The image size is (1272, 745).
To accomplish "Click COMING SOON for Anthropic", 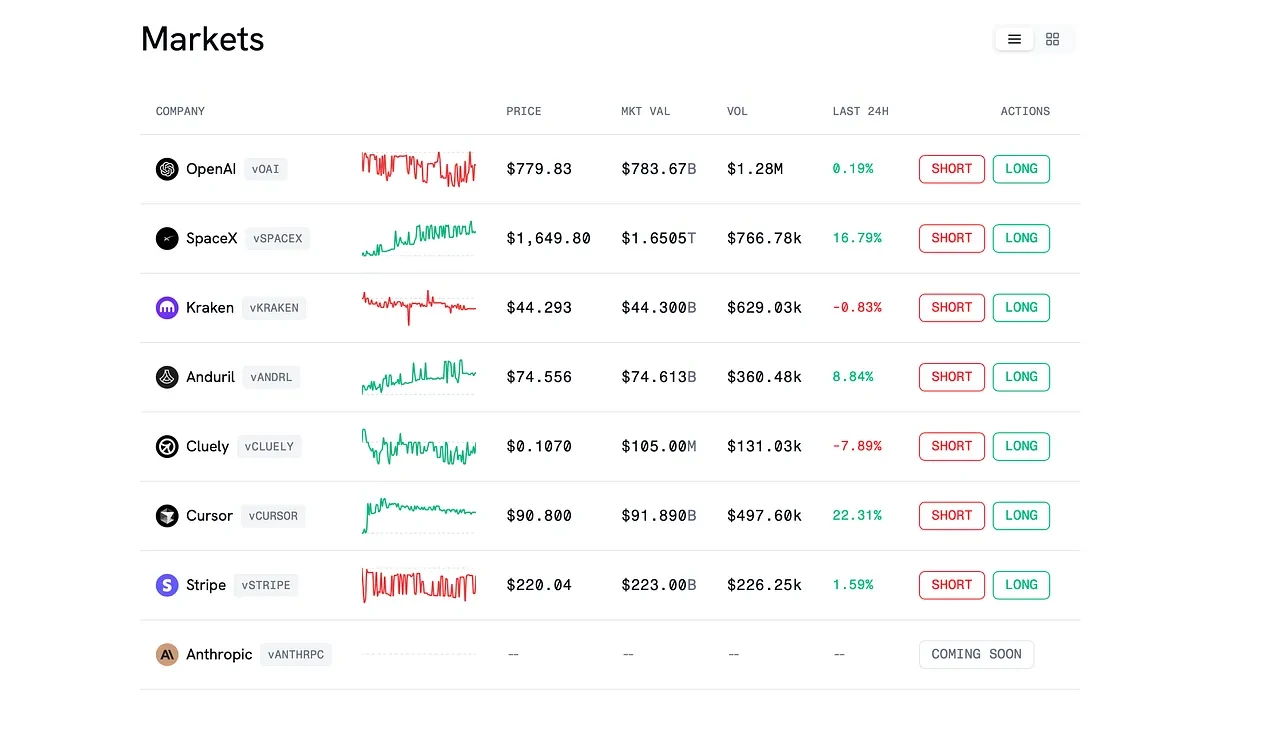I will click(x=976, y=654).
